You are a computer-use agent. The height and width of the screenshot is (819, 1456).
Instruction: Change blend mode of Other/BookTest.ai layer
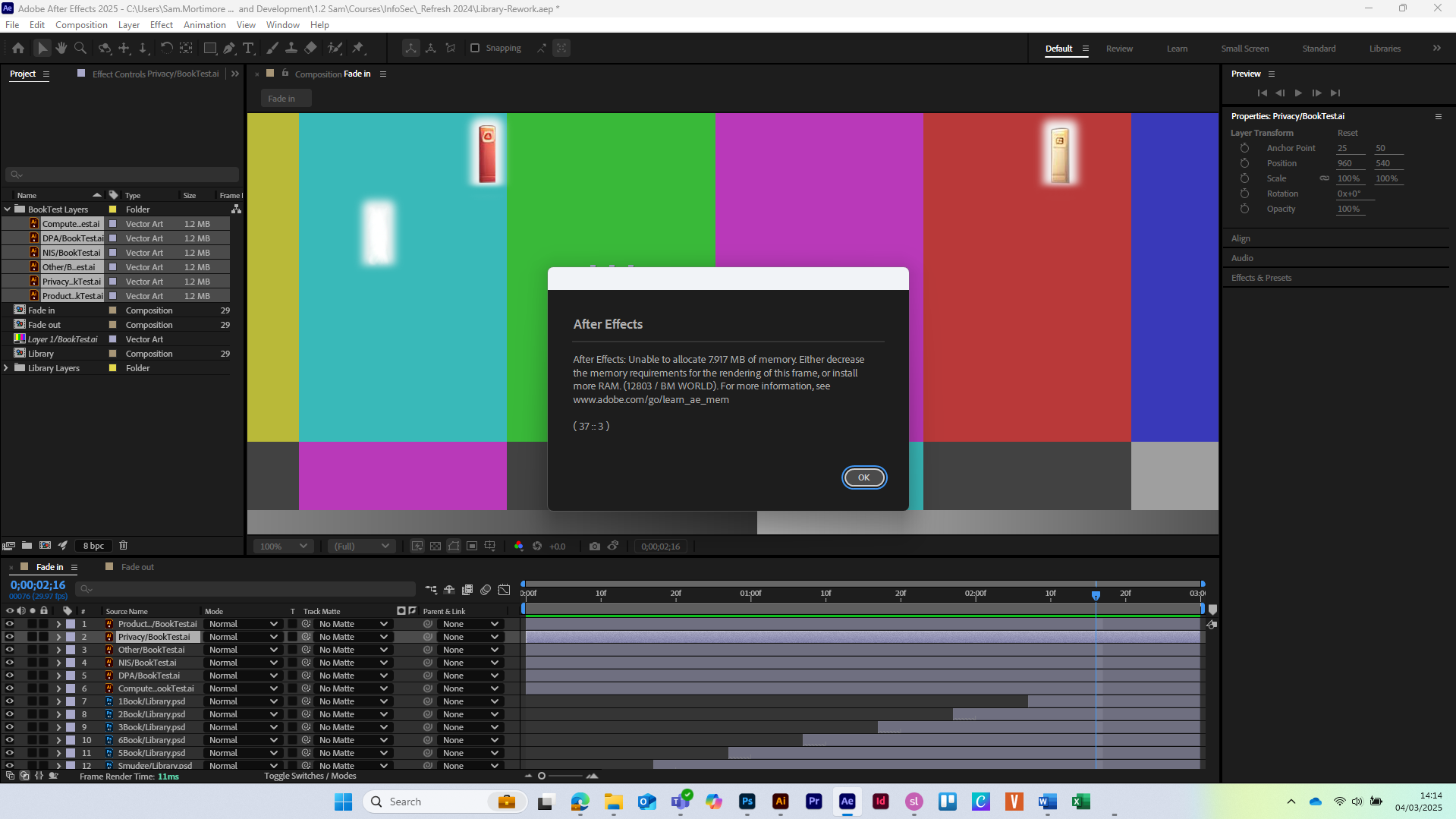(243, 650)
